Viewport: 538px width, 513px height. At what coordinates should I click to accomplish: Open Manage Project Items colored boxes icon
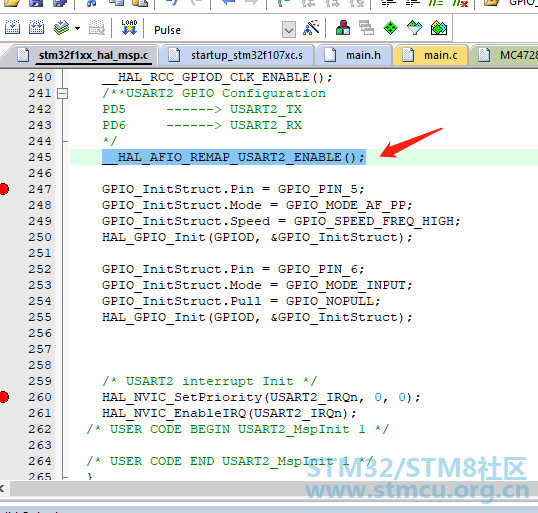pyautogui.click(x=343, y=27)
